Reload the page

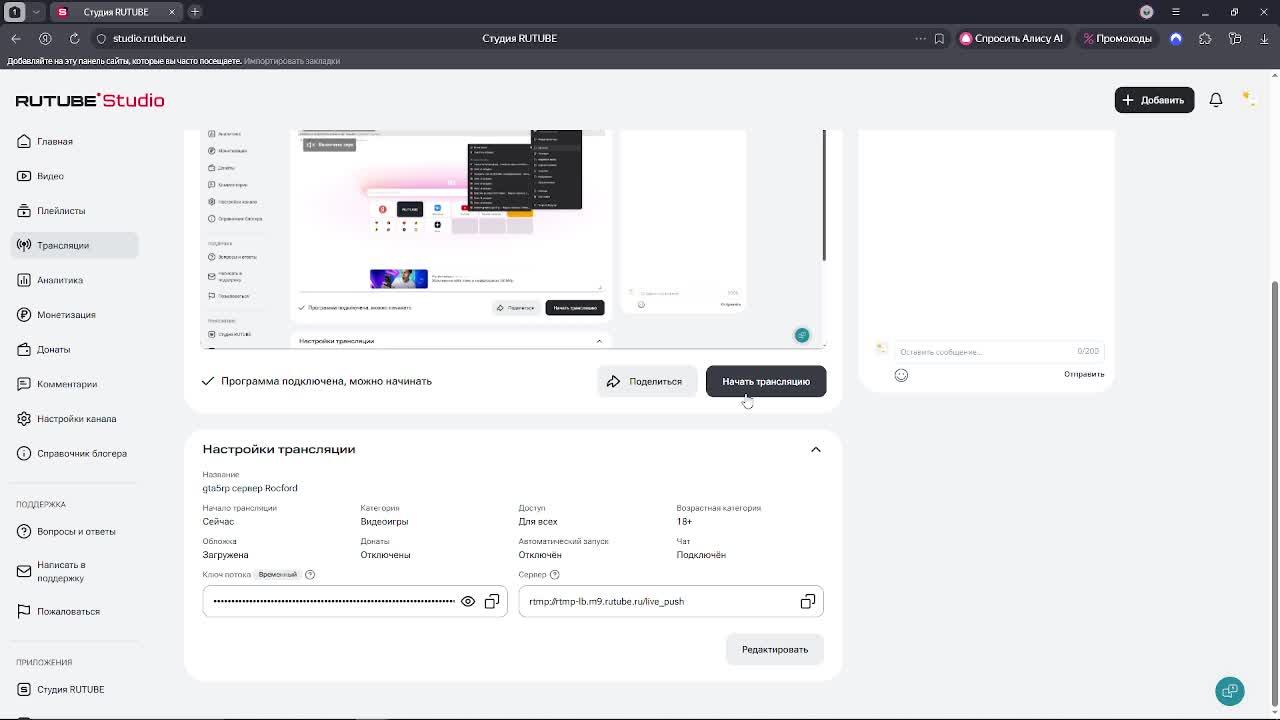click(74, 38)
